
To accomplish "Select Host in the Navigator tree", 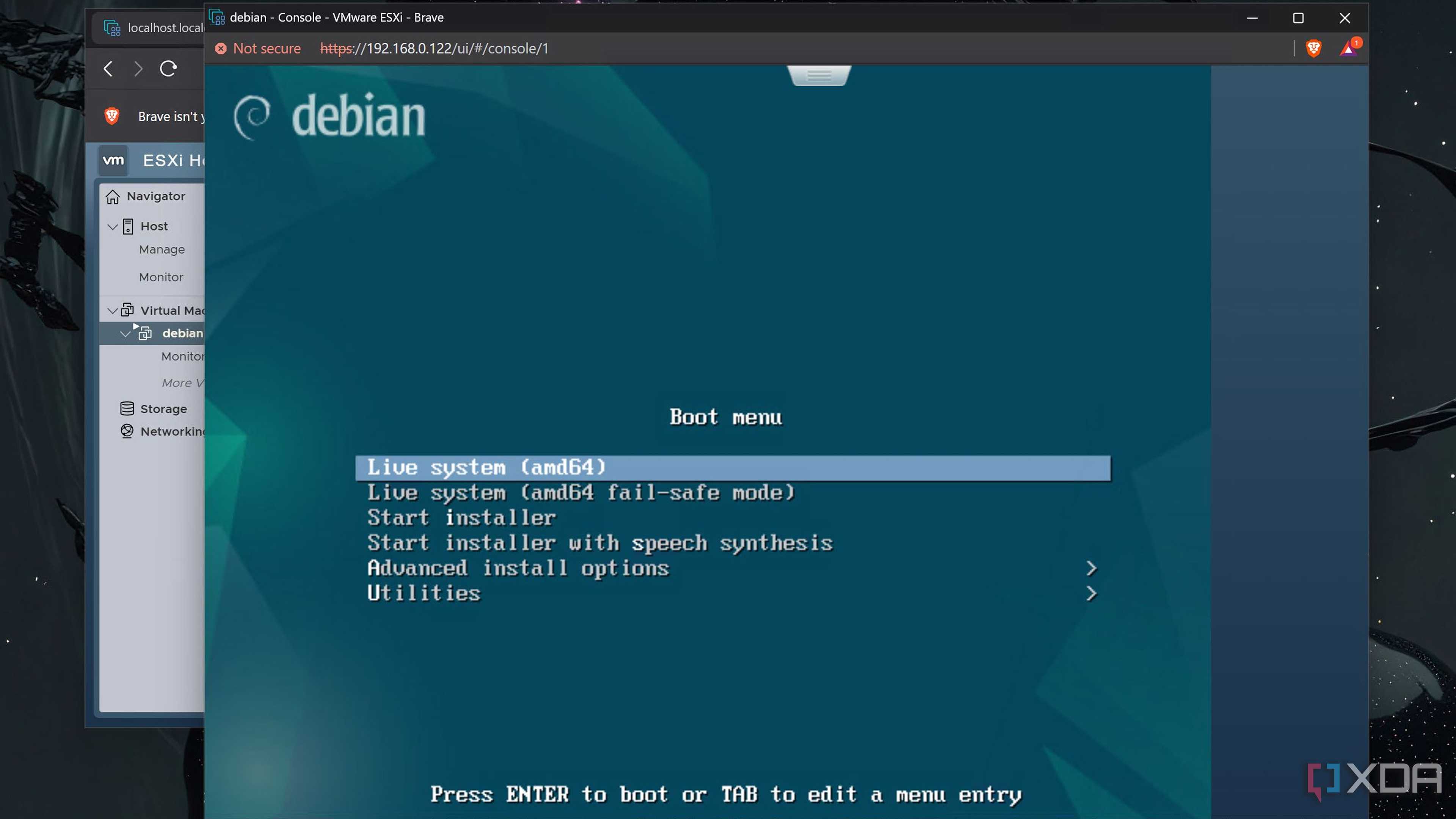I will pos(154,226).
